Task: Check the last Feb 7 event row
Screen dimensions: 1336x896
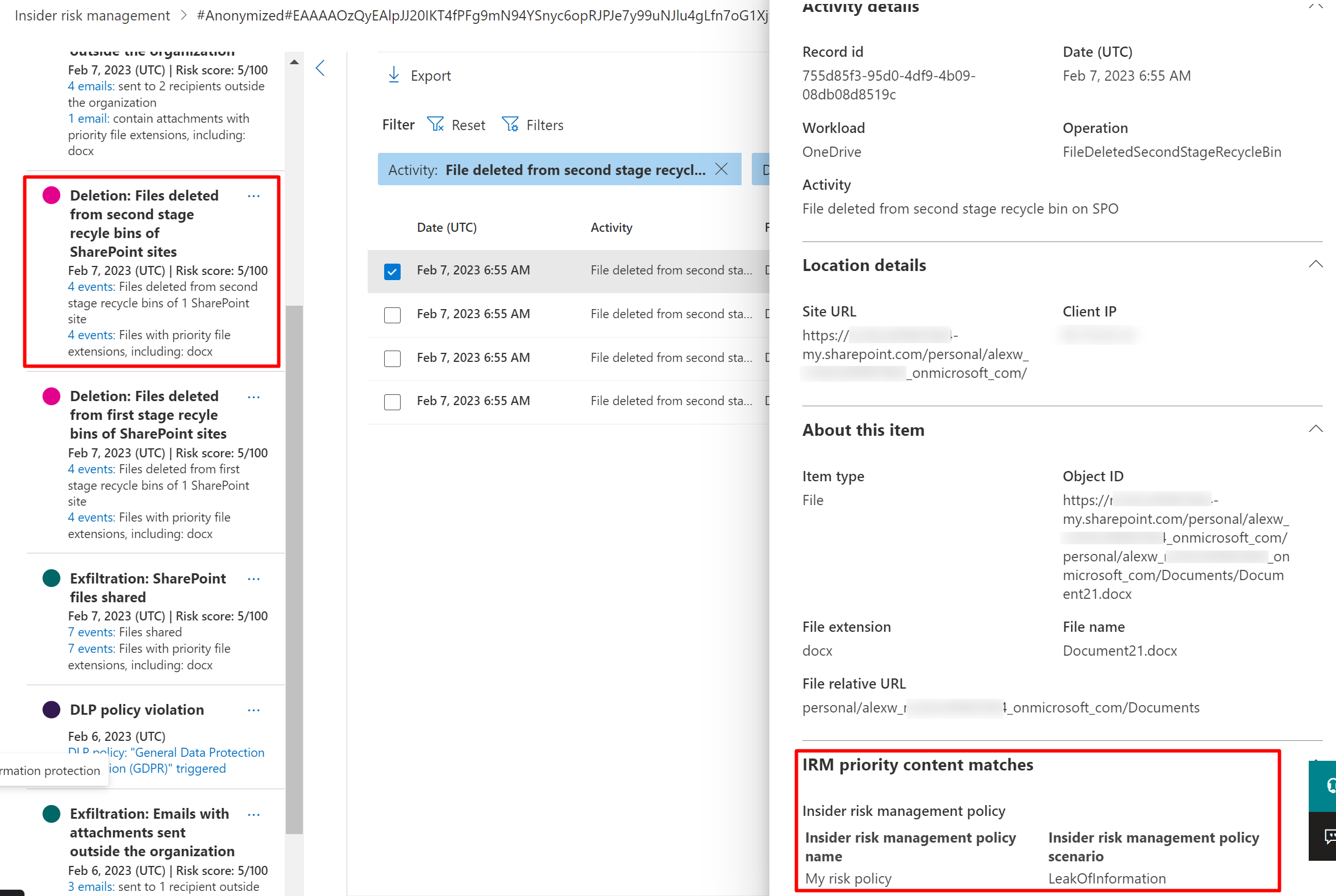Action: pyautogui.click(x=392, y=402)
